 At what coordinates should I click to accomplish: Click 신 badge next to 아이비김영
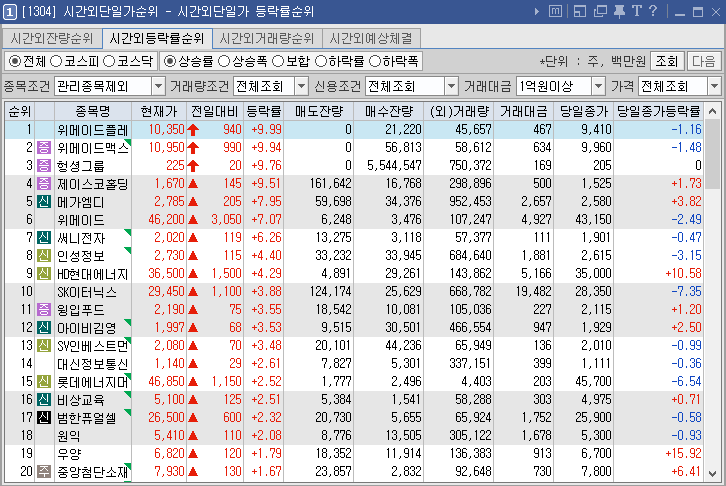pos(44,328)
